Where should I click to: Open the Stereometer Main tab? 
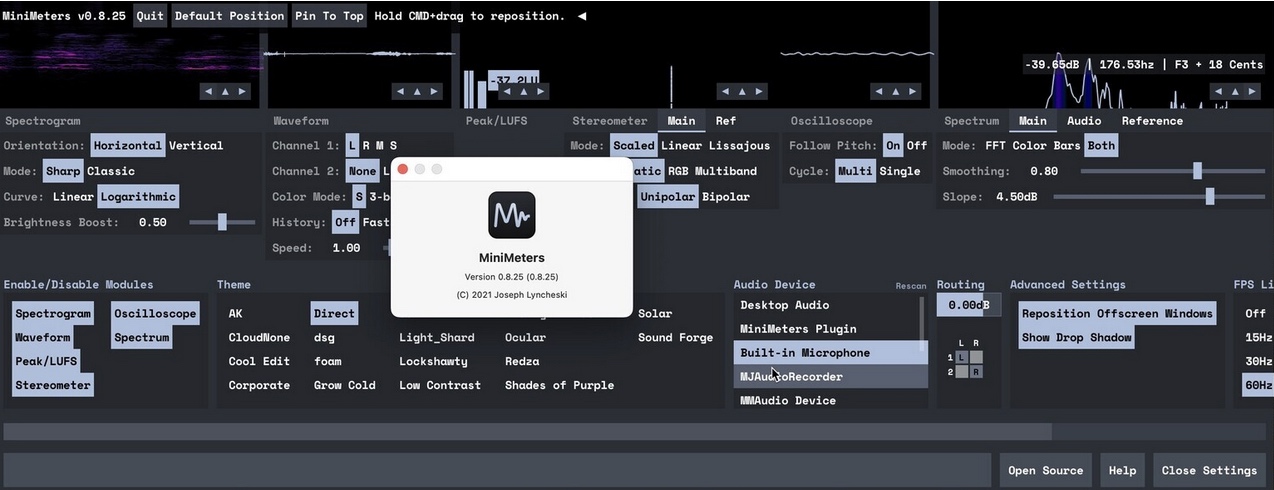tap(681, 121)
